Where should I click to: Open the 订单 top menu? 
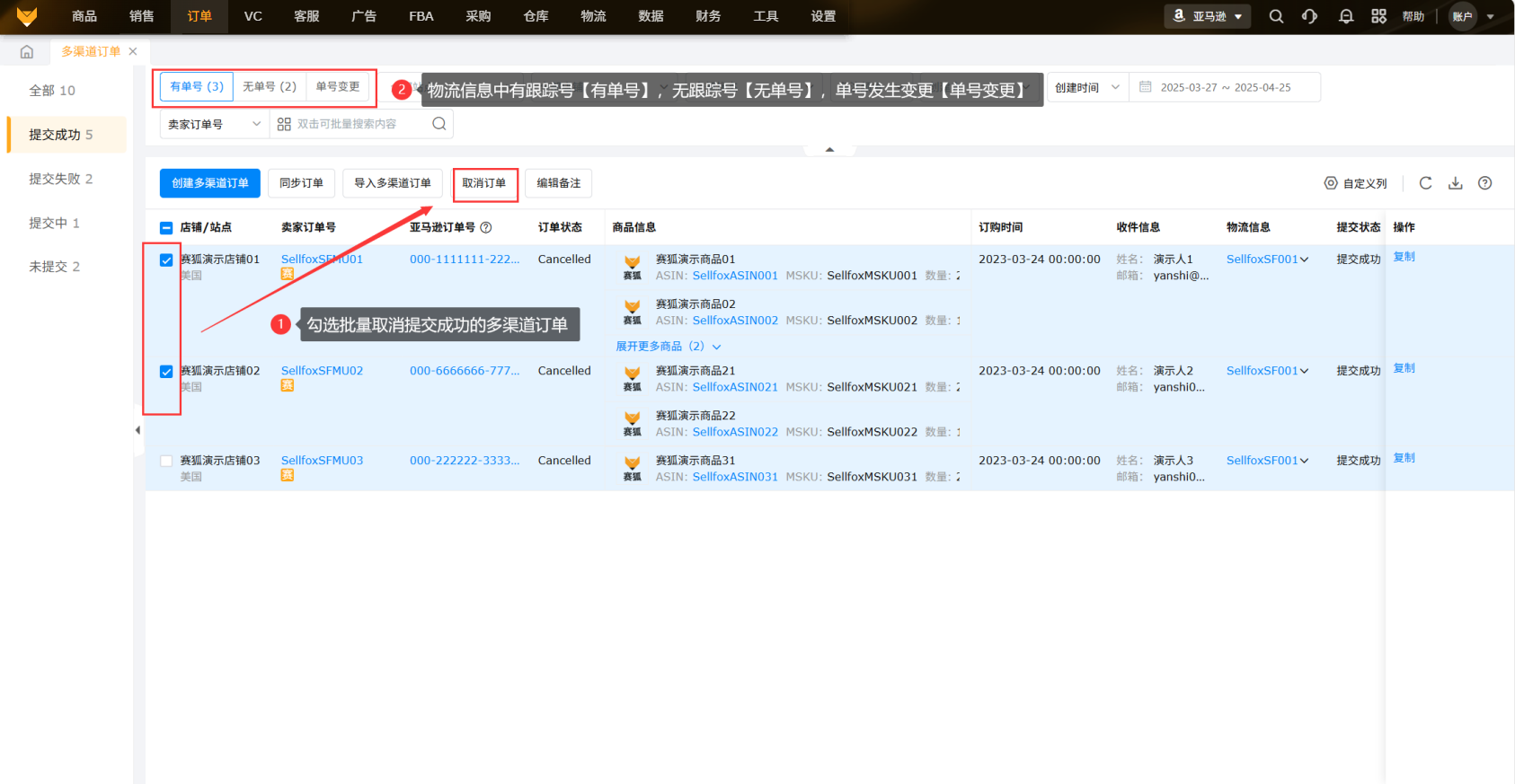tap(199, 16)
